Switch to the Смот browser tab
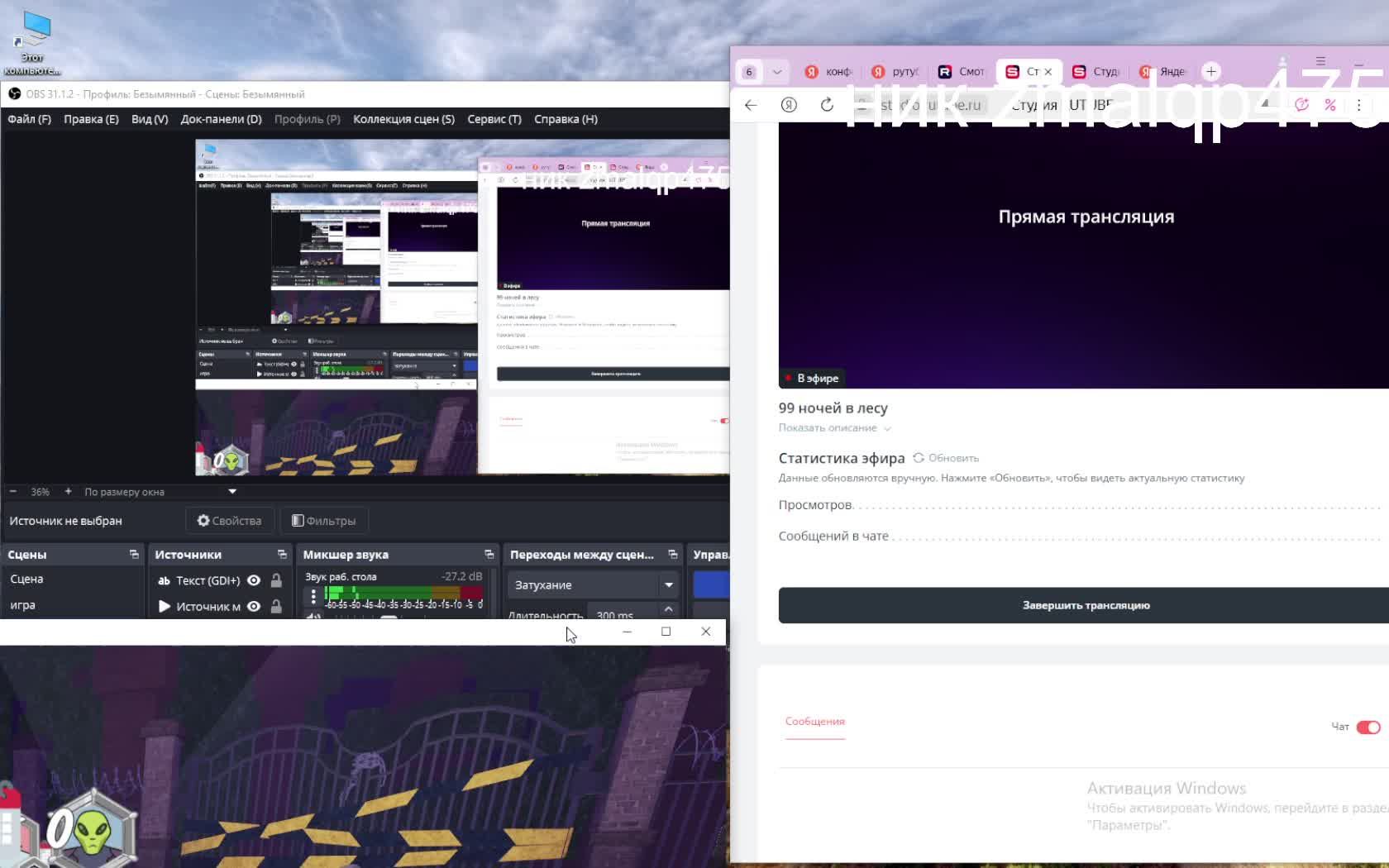Viewport: 1389px width, 868px height. coord(962,72)
